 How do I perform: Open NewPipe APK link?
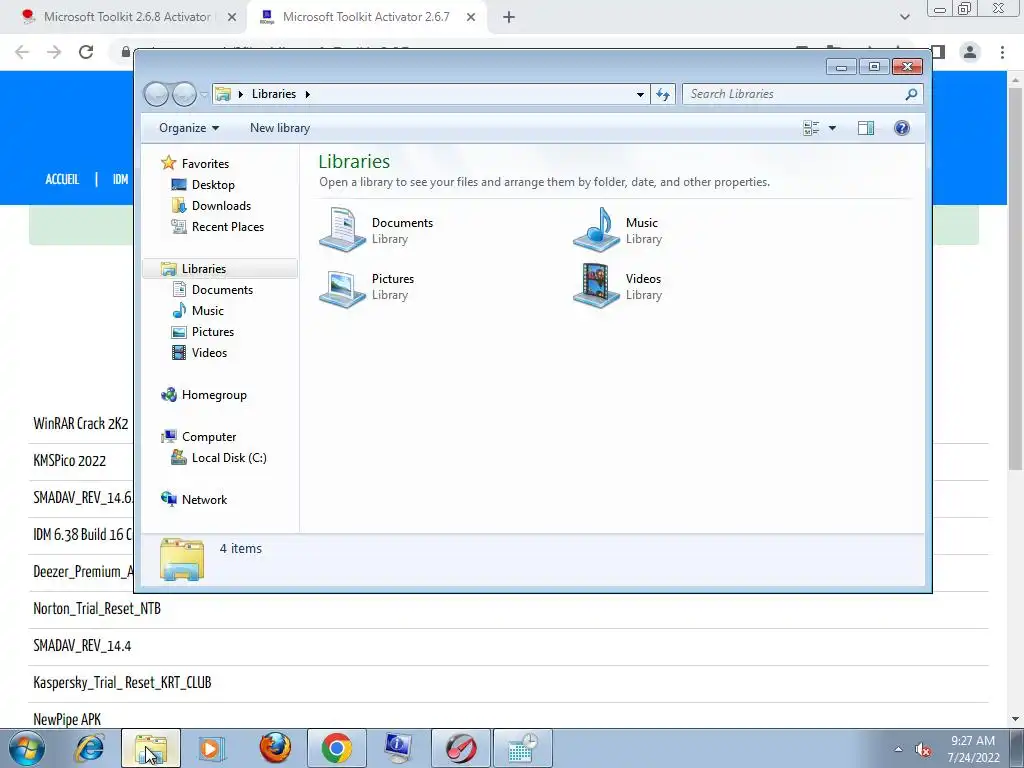point(67,720)
